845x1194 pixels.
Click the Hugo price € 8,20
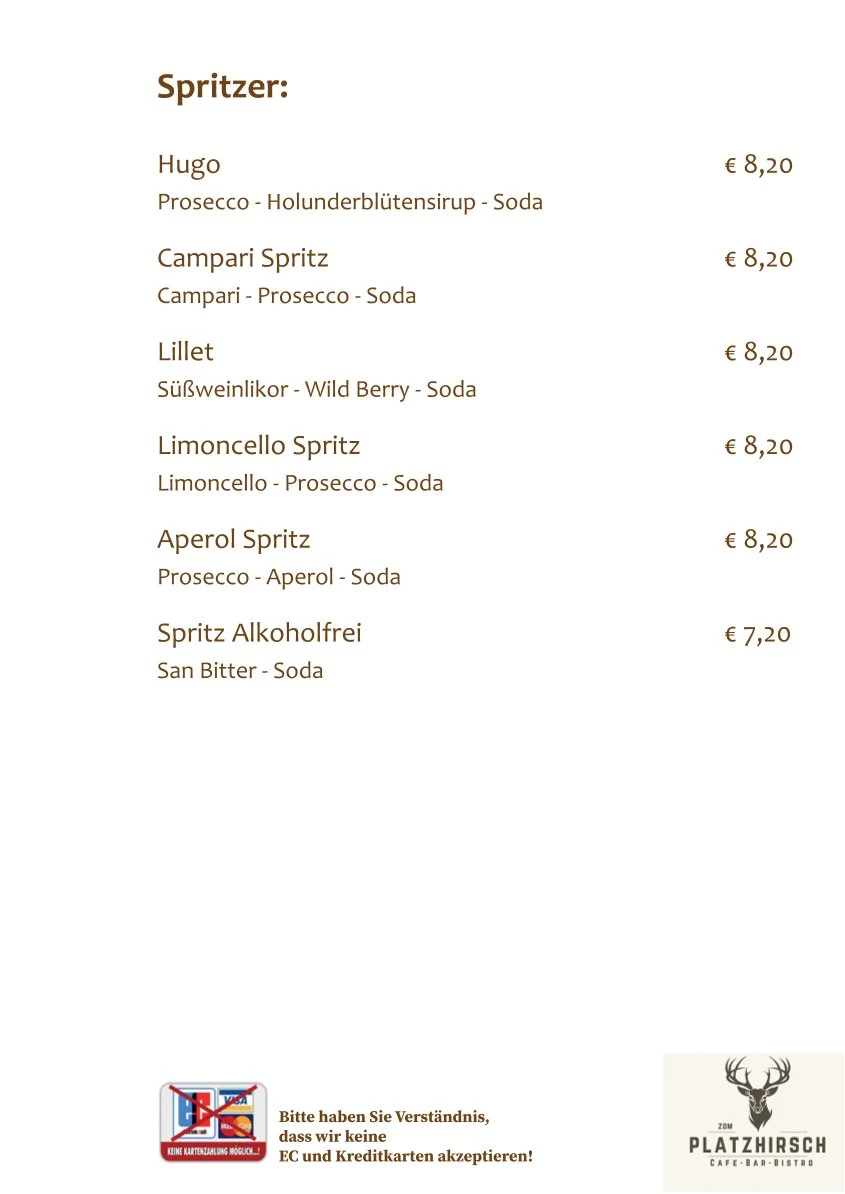pyautogui.click(x=758, y=164)
